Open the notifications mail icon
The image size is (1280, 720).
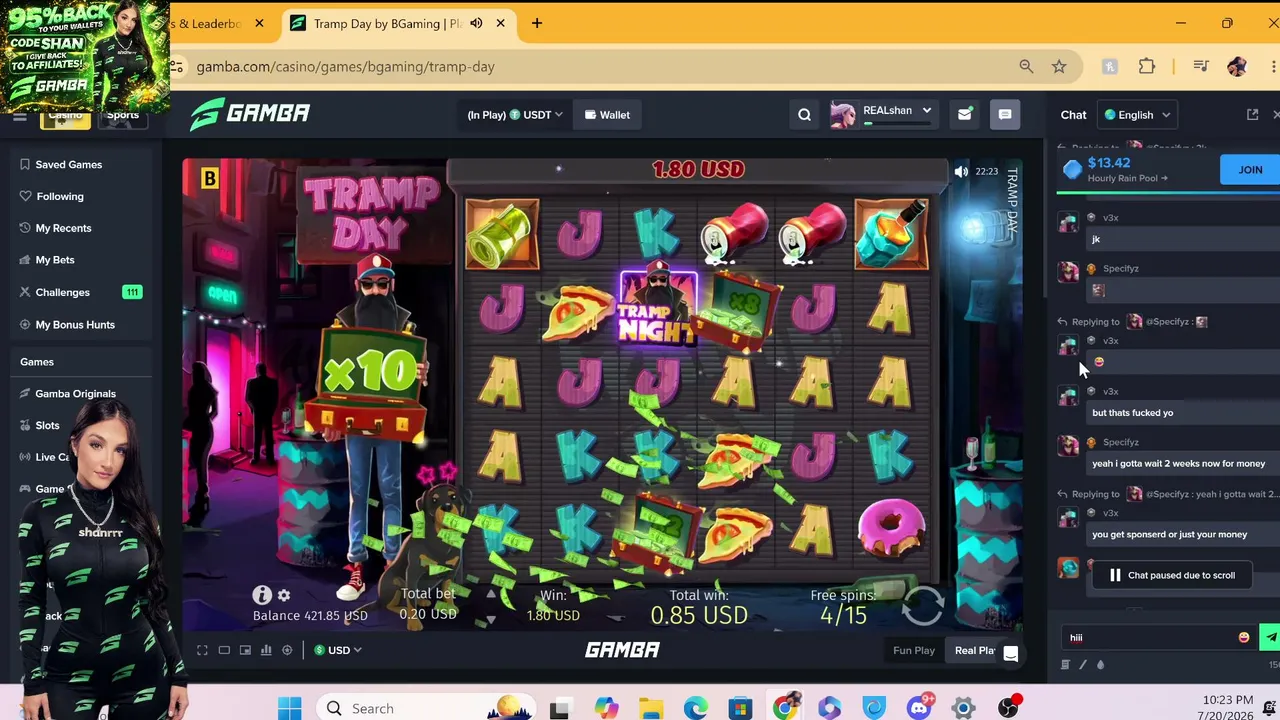pos(964,115)
